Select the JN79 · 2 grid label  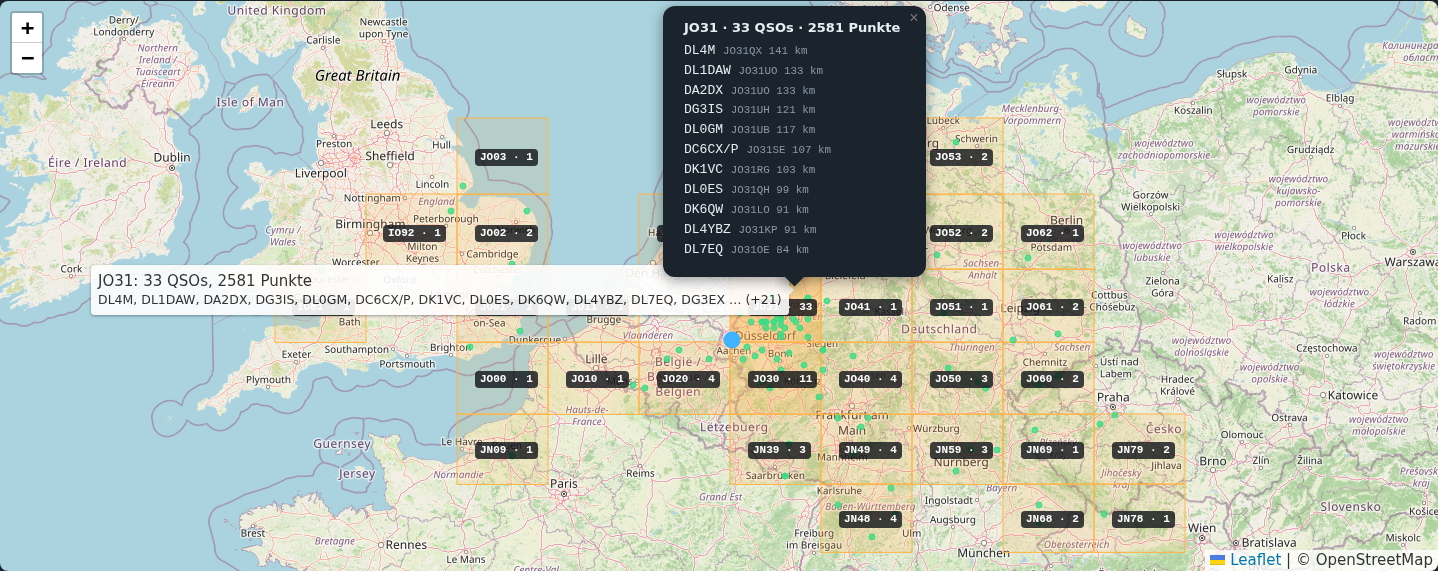coord(1144,450)
